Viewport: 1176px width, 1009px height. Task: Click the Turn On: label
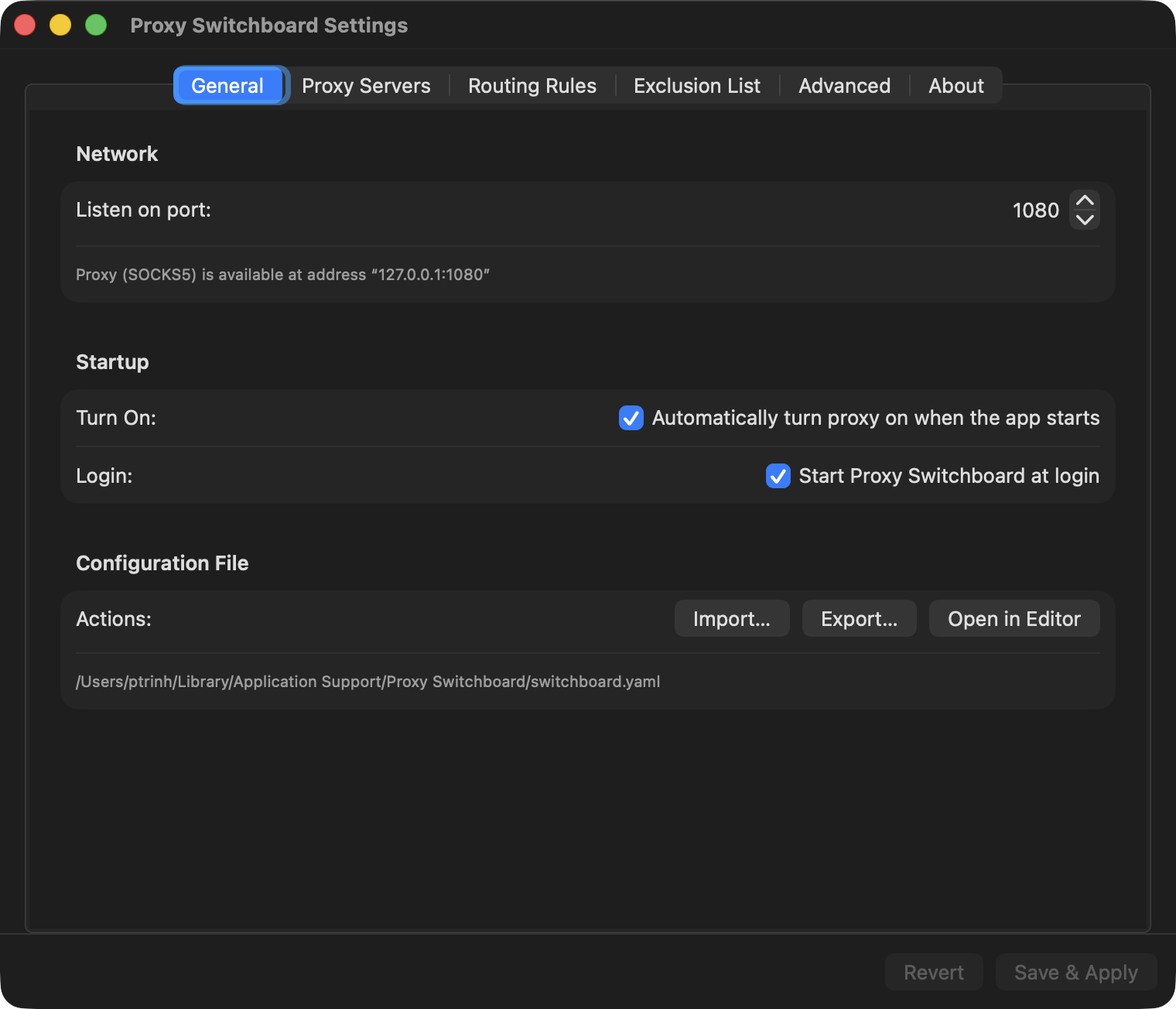click(116, 418)
